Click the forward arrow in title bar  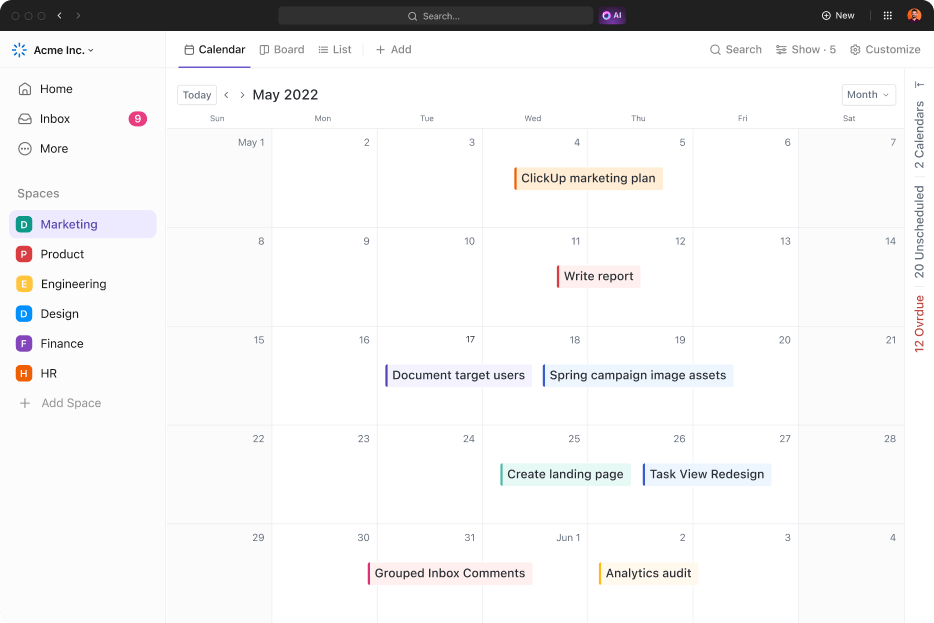pos(78,15)
